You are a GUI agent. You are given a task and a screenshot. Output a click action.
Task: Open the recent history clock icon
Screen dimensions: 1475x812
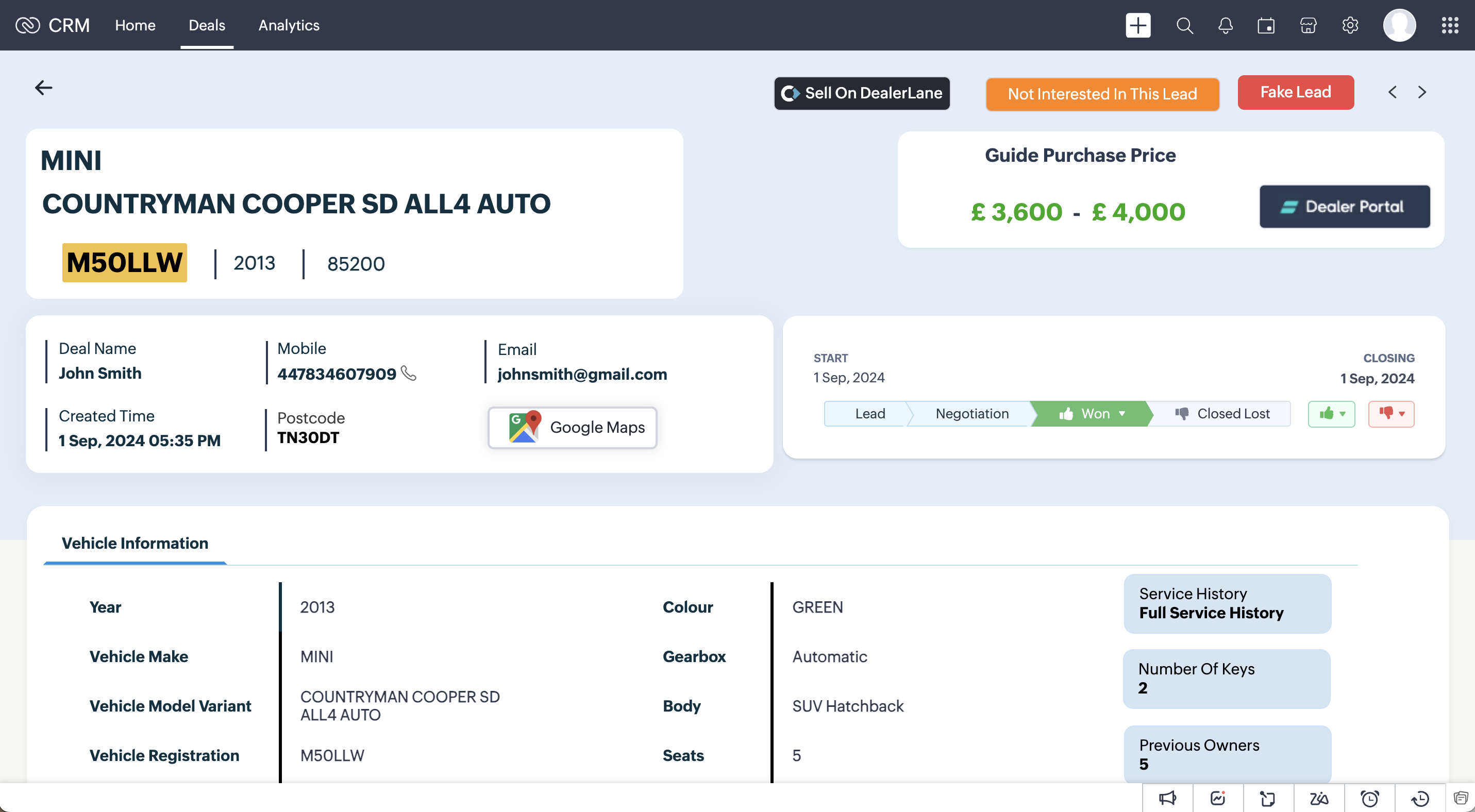point(1420,798)
